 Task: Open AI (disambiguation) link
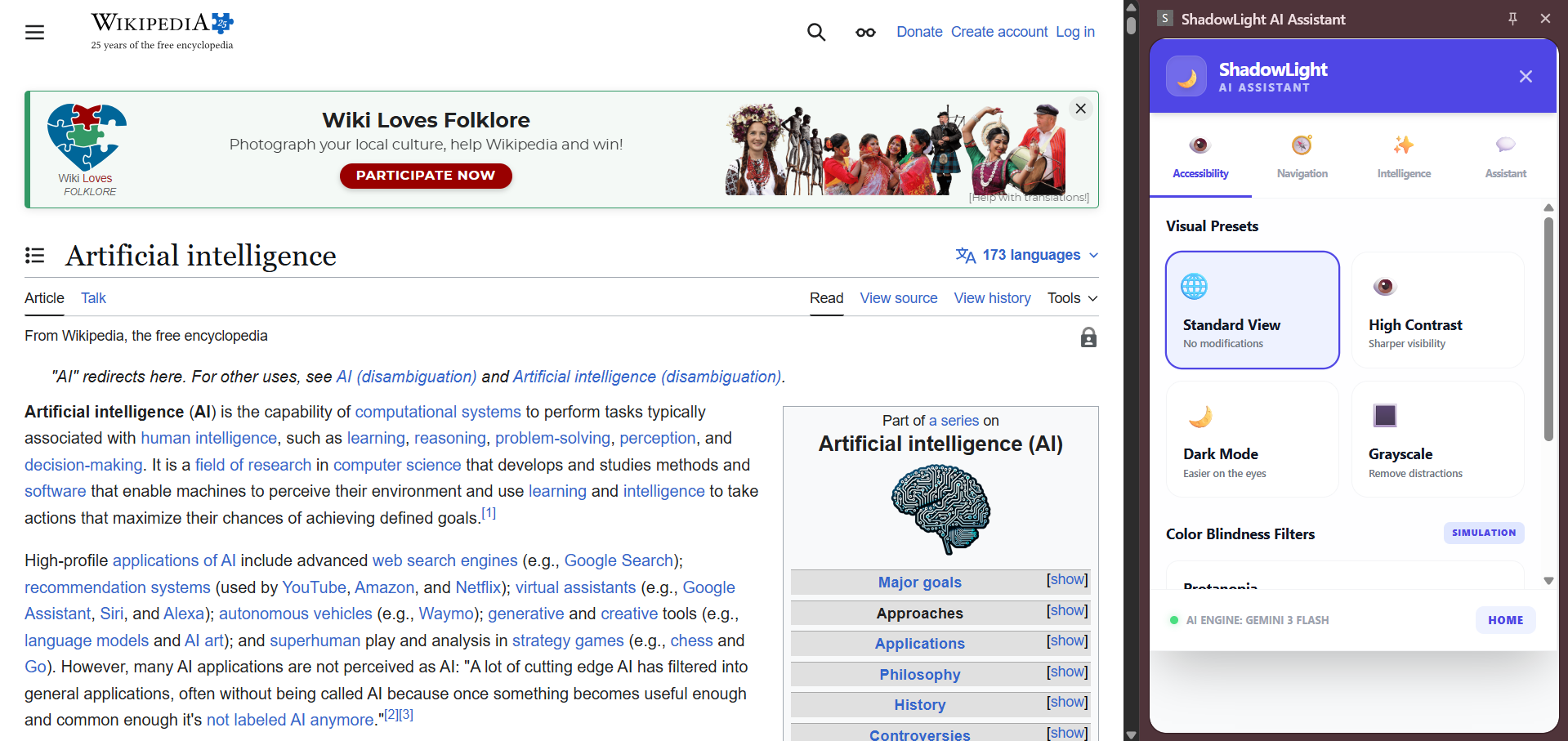[406, 377]
